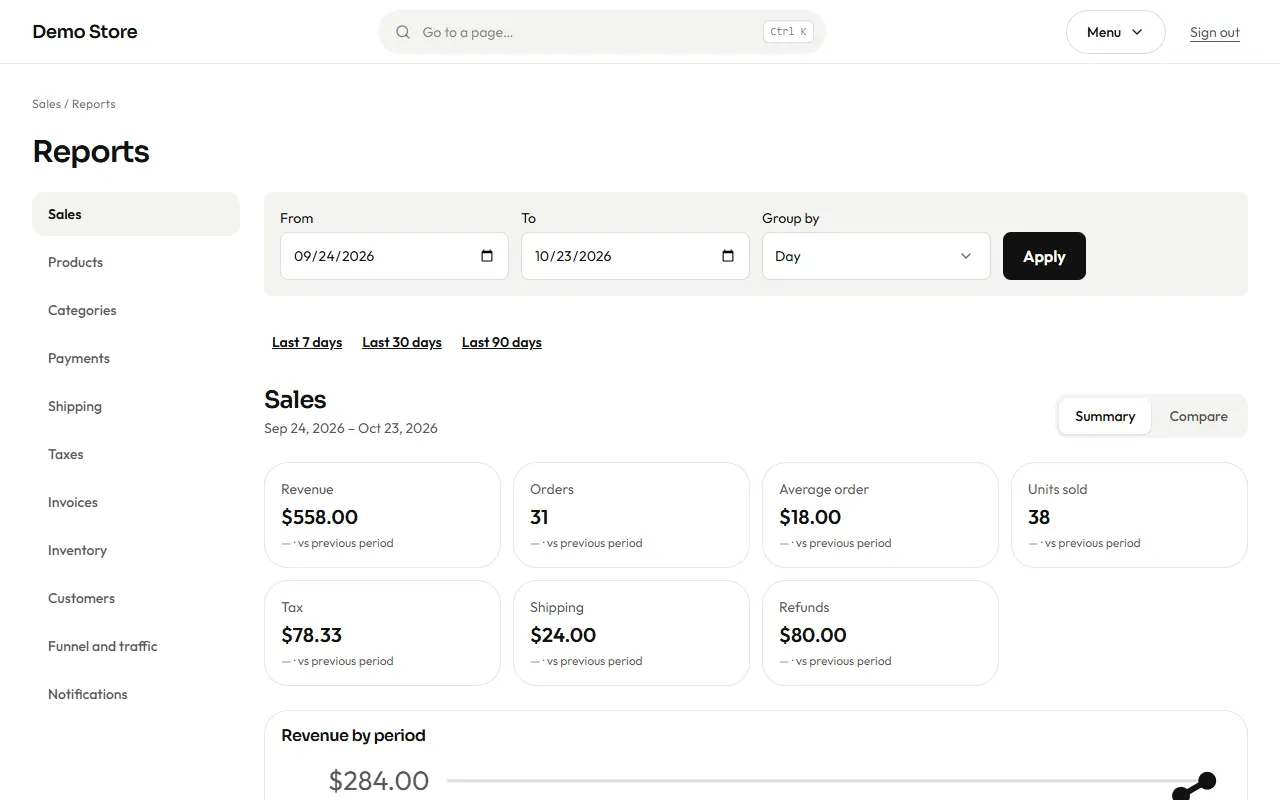This screenshot has height=800, width=1280.
Task: Click the Orders count 31
Action: point(539,517)
